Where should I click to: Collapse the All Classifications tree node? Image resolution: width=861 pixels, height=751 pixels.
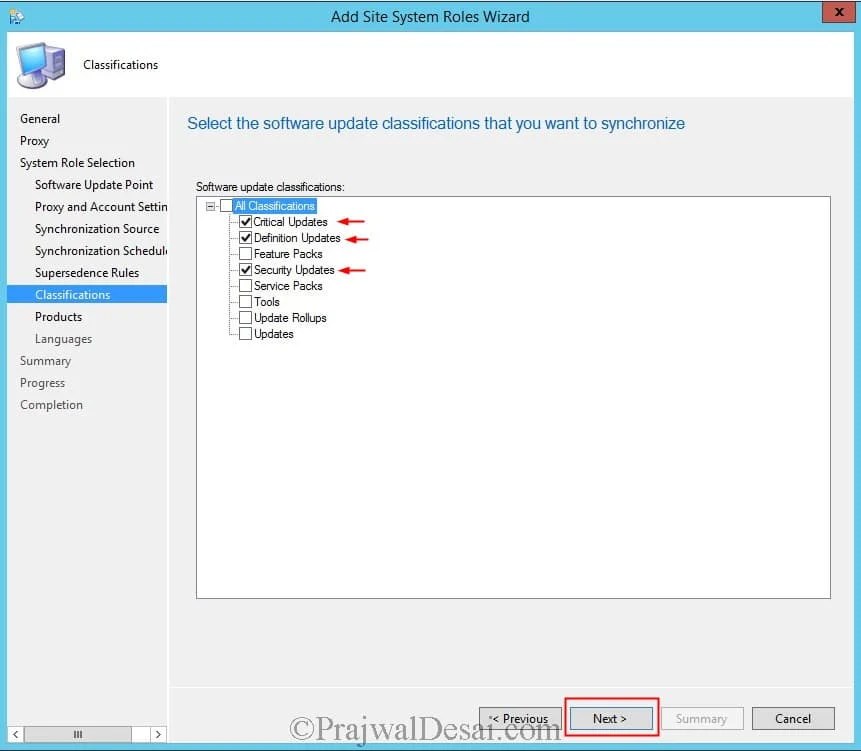coord(210,205)
